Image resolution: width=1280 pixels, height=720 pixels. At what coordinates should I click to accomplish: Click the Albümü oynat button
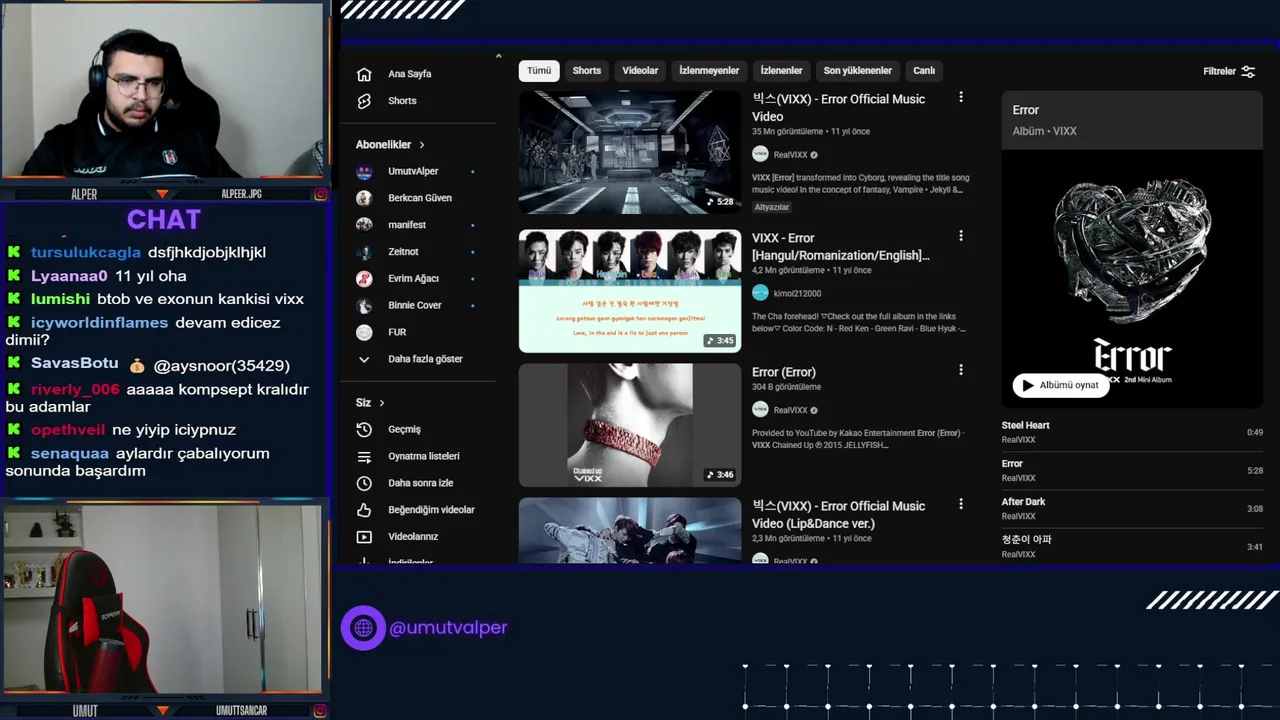(1061, 385)
